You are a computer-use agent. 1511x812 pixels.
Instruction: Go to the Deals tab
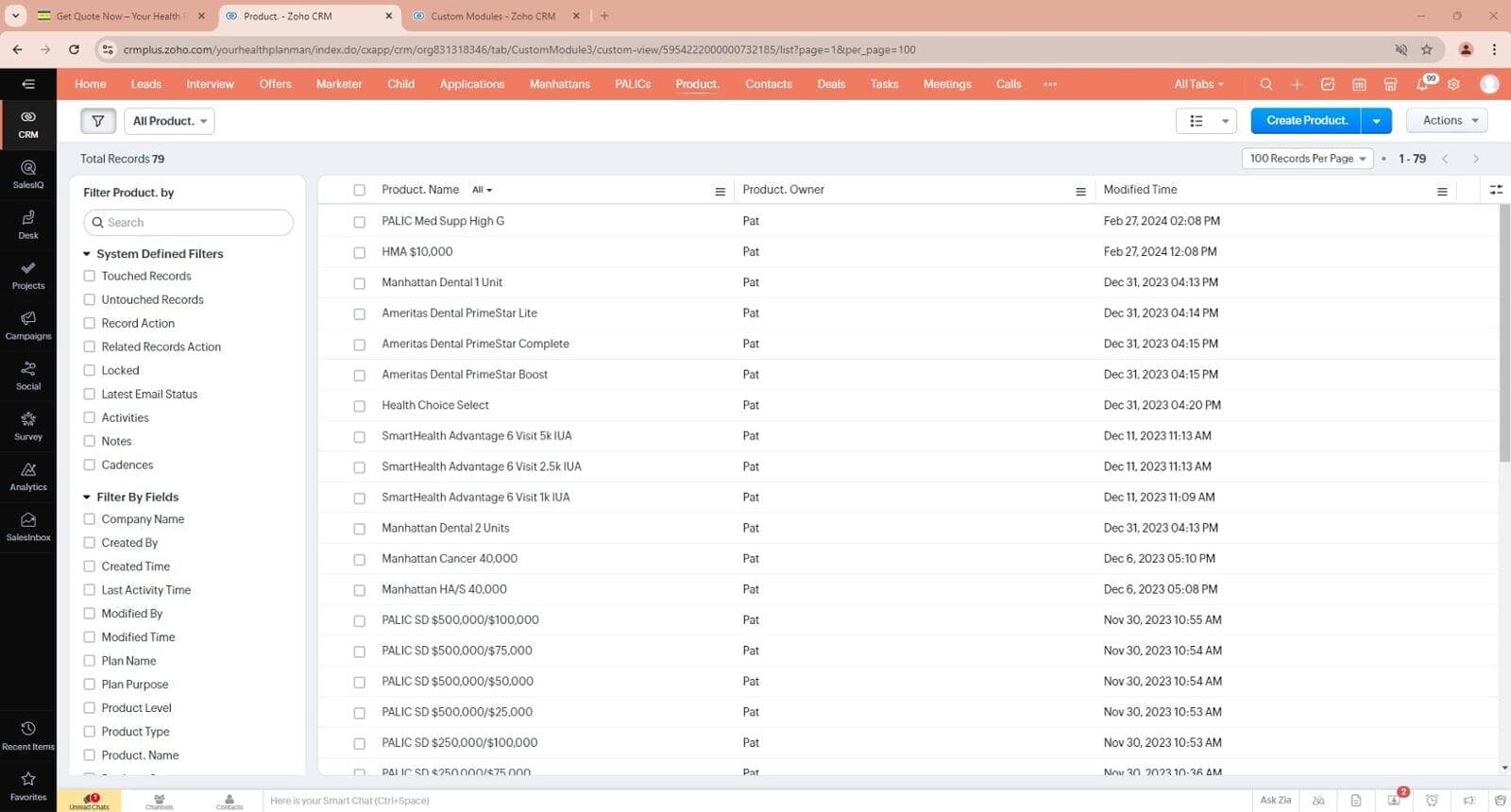(831, 84)
